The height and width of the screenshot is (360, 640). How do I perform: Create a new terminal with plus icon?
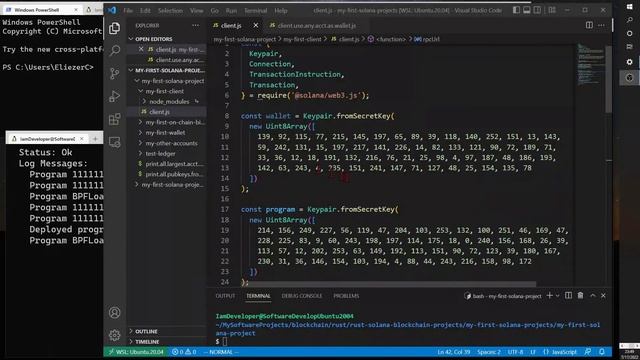click(549, 296)
